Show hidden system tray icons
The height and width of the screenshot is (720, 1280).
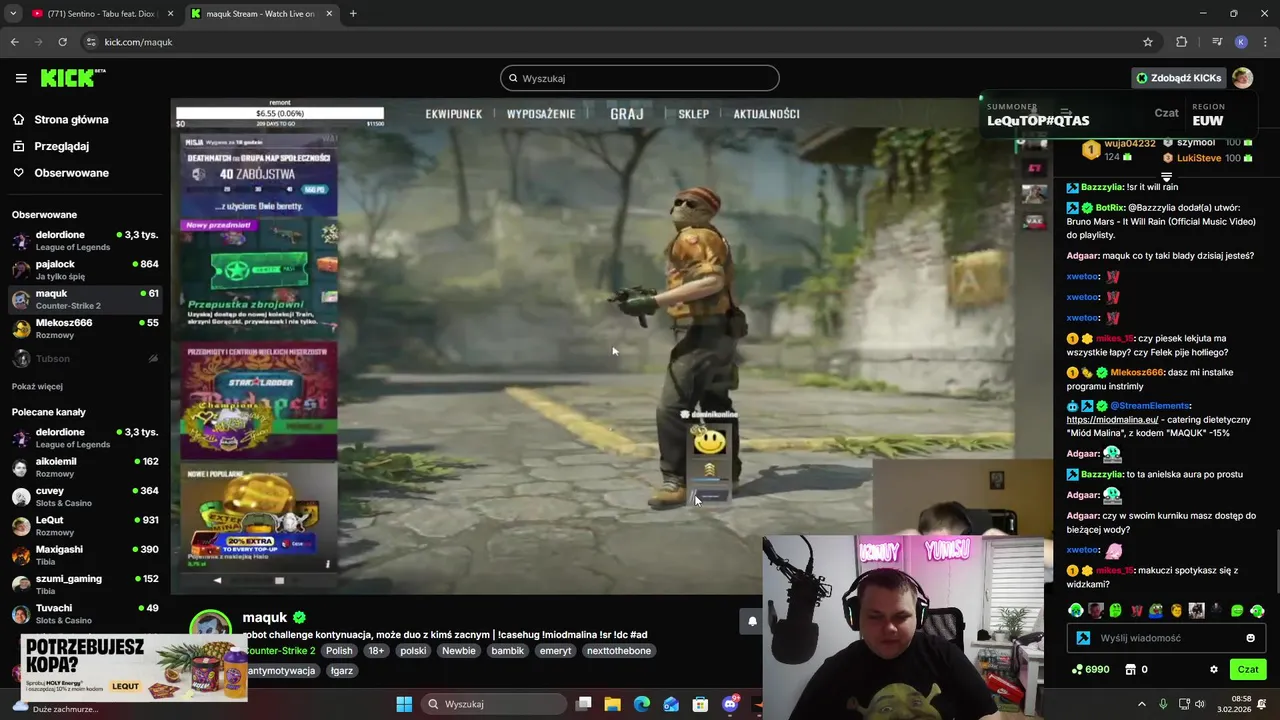pos(1141,704)
